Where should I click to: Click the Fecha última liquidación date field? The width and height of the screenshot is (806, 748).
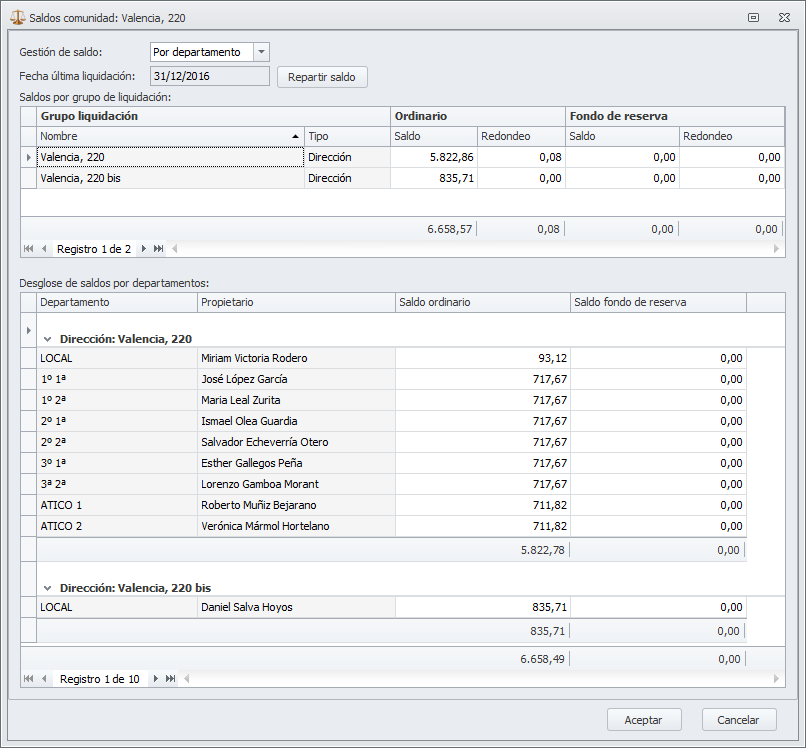pos(209,76)
